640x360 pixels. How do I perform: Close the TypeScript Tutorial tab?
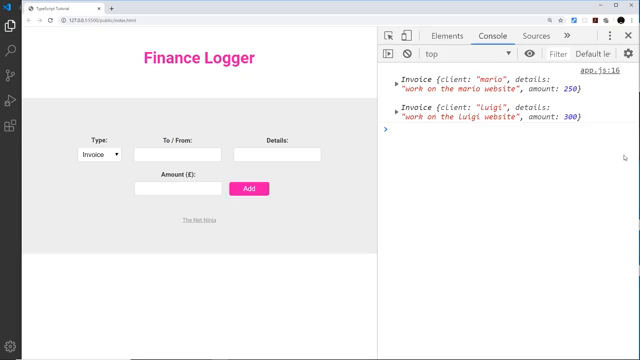coord(99,9)
